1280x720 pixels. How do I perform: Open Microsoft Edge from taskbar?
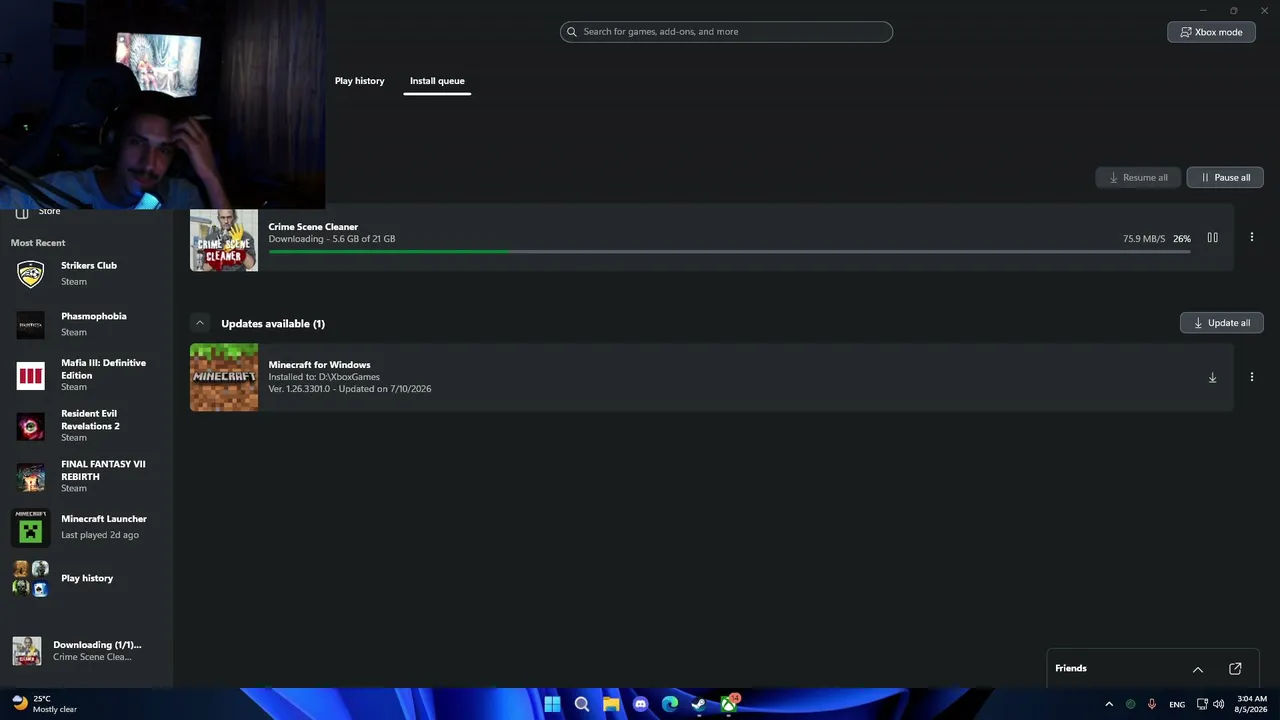coord(670,704)
